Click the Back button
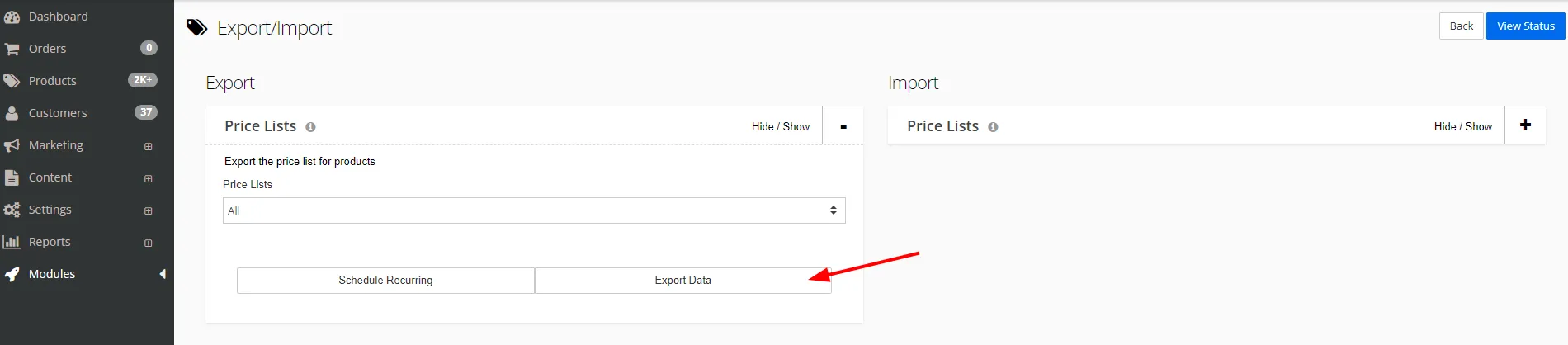 click(x=1461, y=26)
